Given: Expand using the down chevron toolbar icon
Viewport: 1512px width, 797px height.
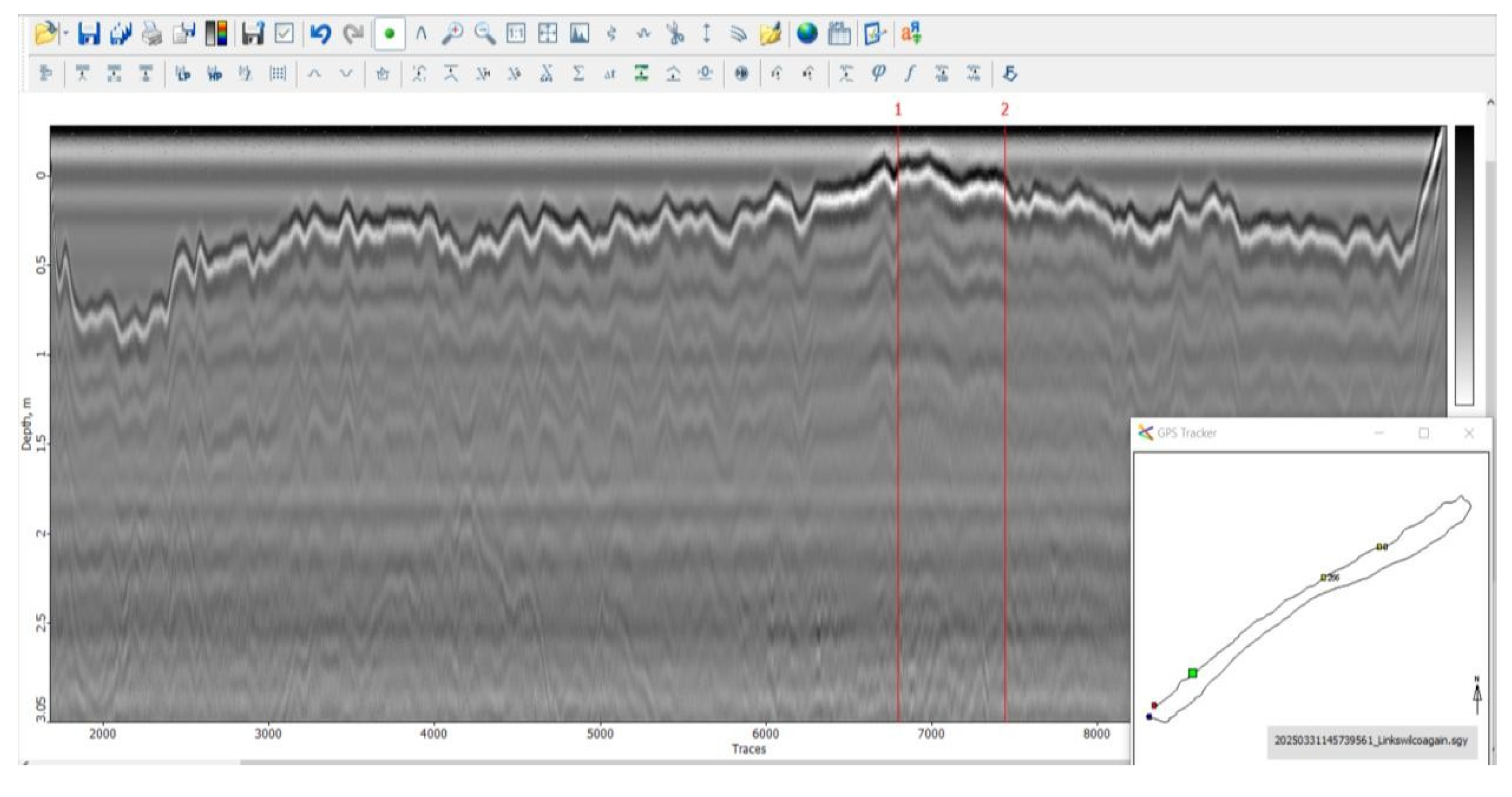Looking at the screenshot, I should 346,74.
